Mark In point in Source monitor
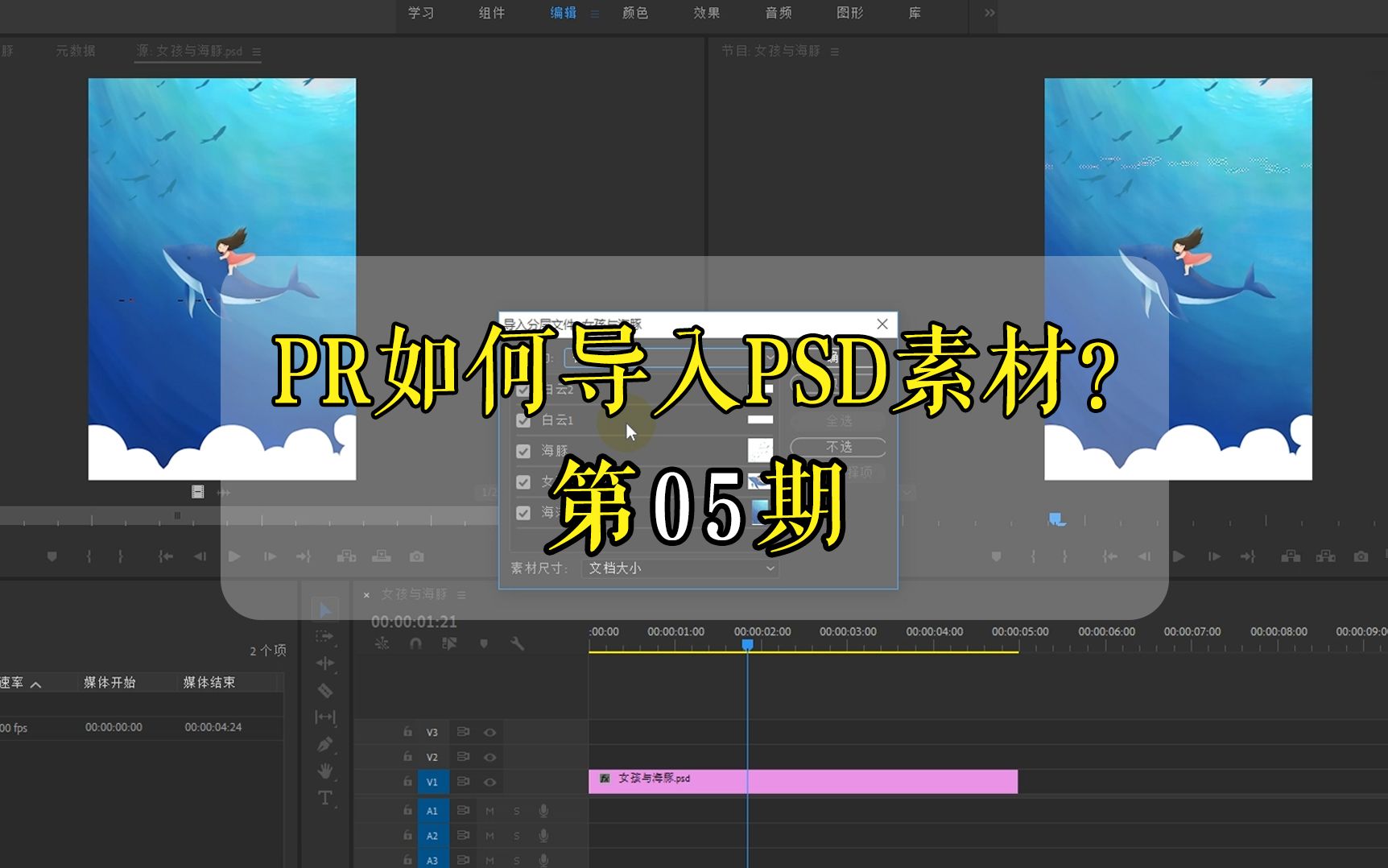 (x=89, y=556)
